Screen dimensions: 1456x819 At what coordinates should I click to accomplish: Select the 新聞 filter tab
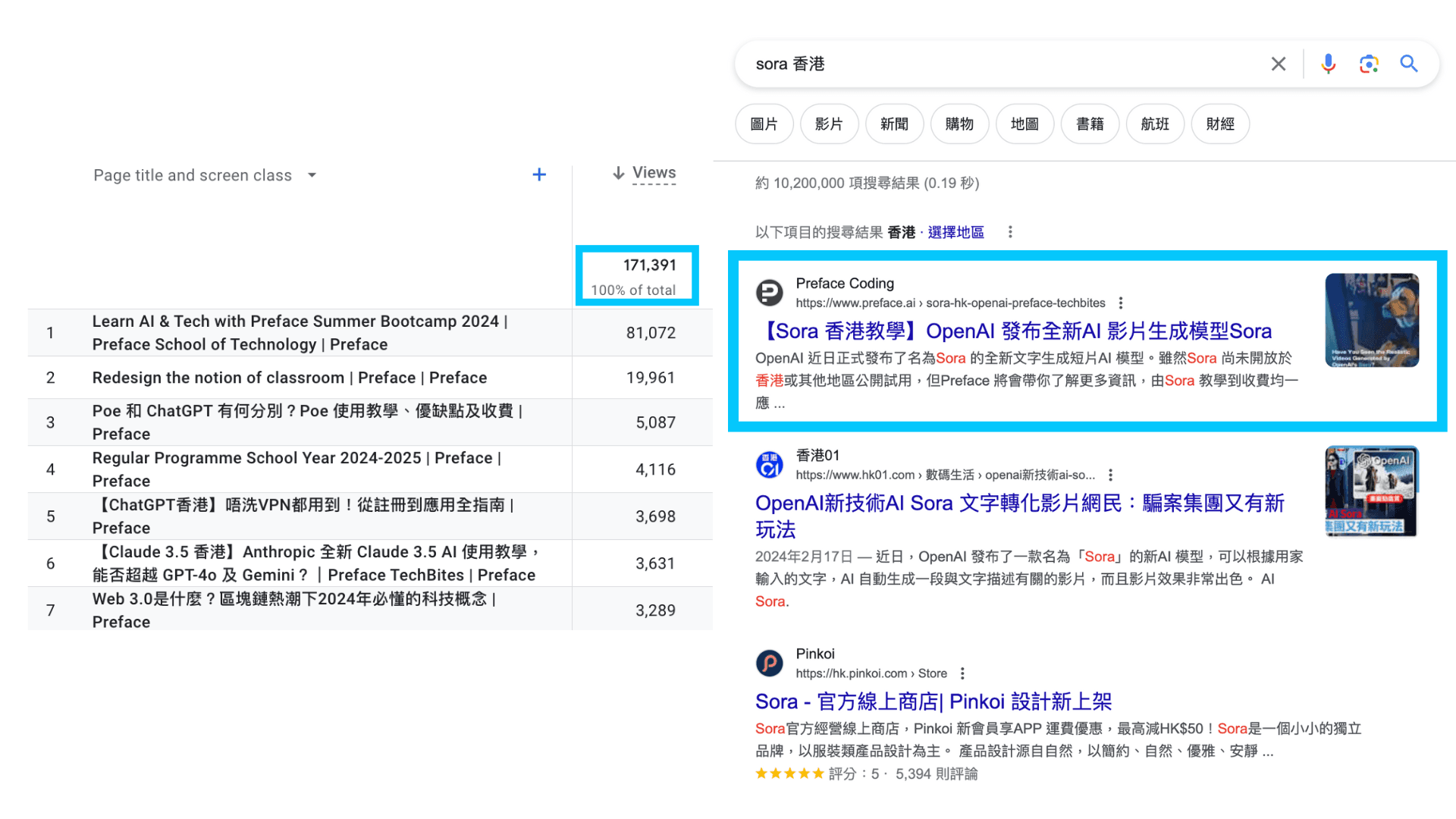point(895,124)
